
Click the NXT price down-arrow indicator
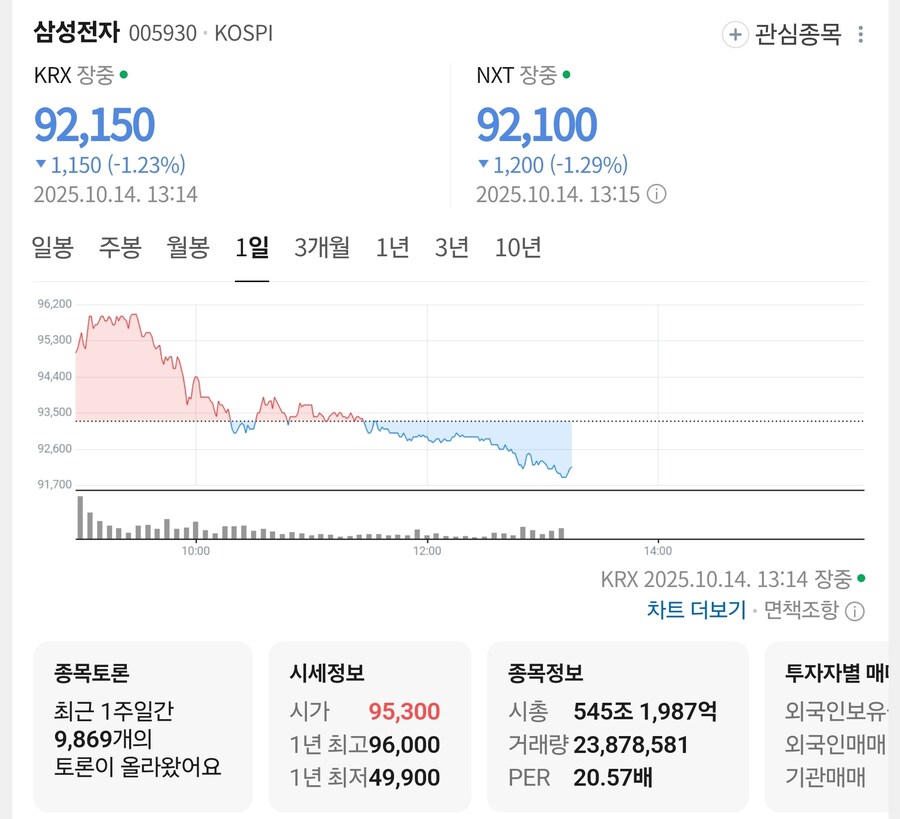coord(483,165)
